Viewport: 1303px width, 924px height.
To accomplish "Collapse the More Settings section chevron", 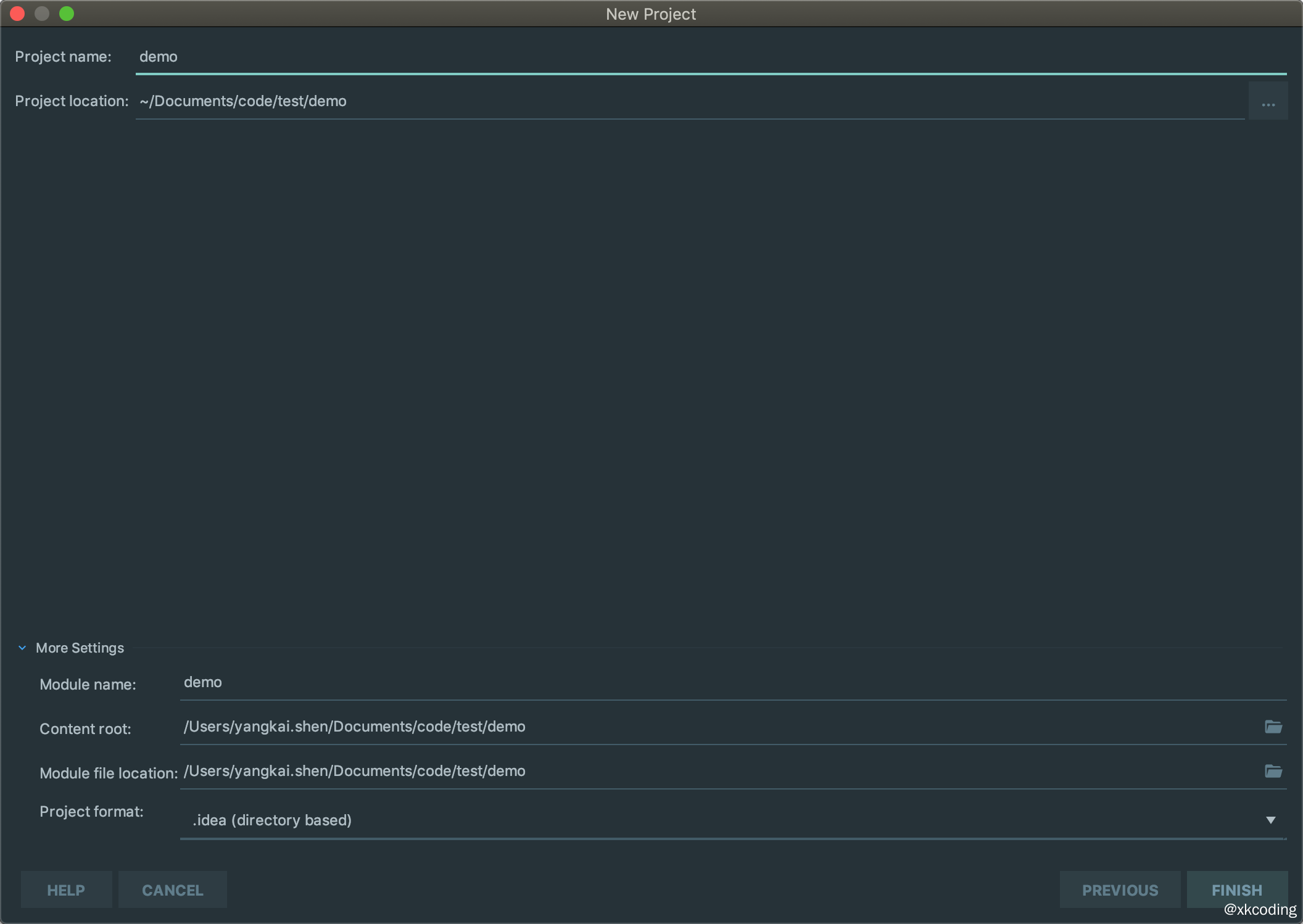I will 22,648.
